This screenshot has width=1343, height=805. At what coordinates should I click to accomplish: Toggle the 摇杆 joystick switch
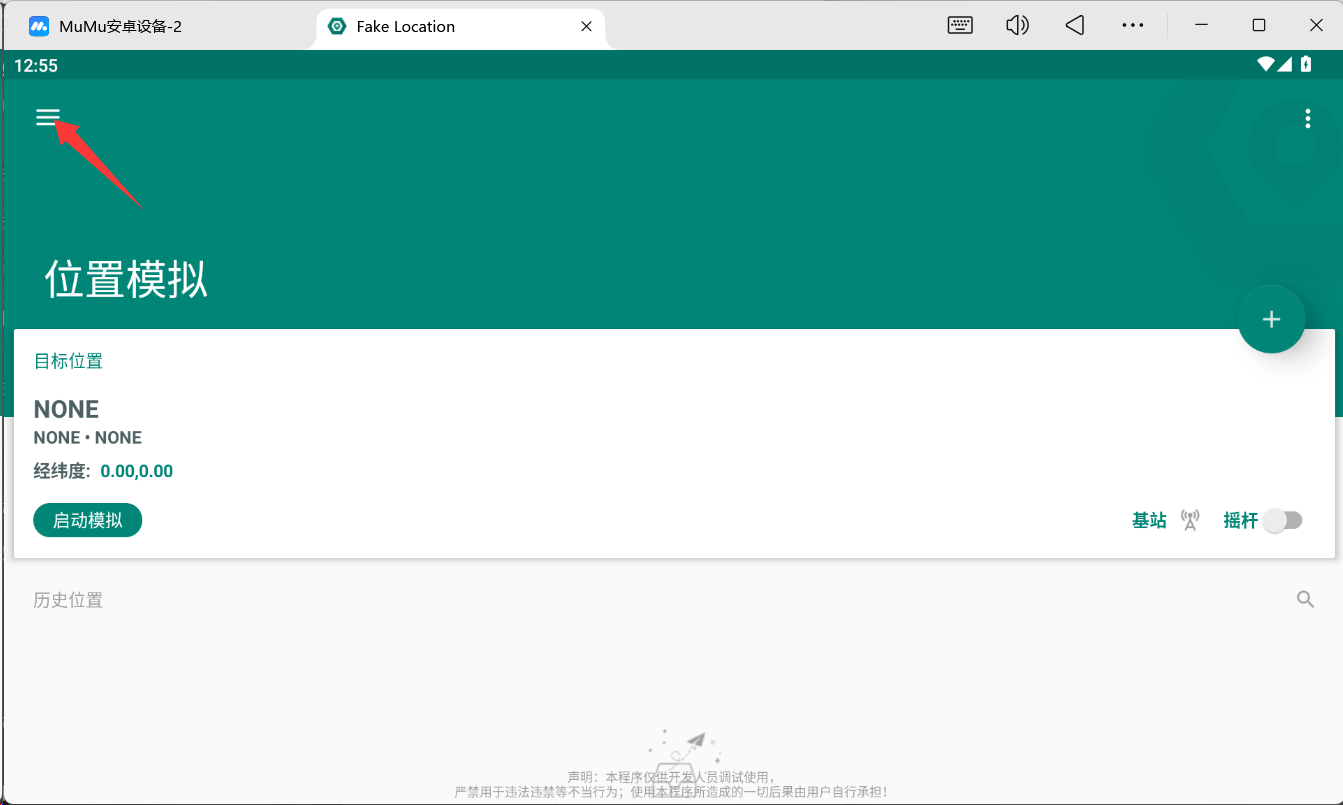click(x=1282, y=520)
